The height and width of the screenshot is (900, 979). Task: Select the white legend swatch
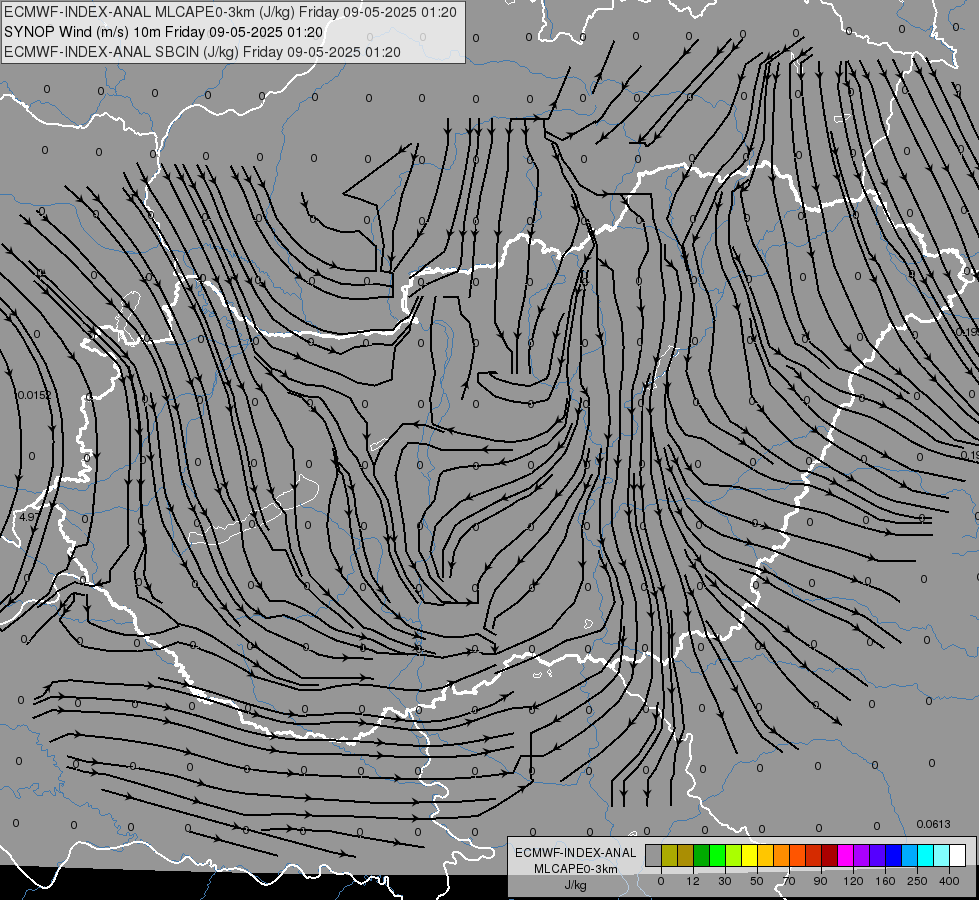(957, 855)
